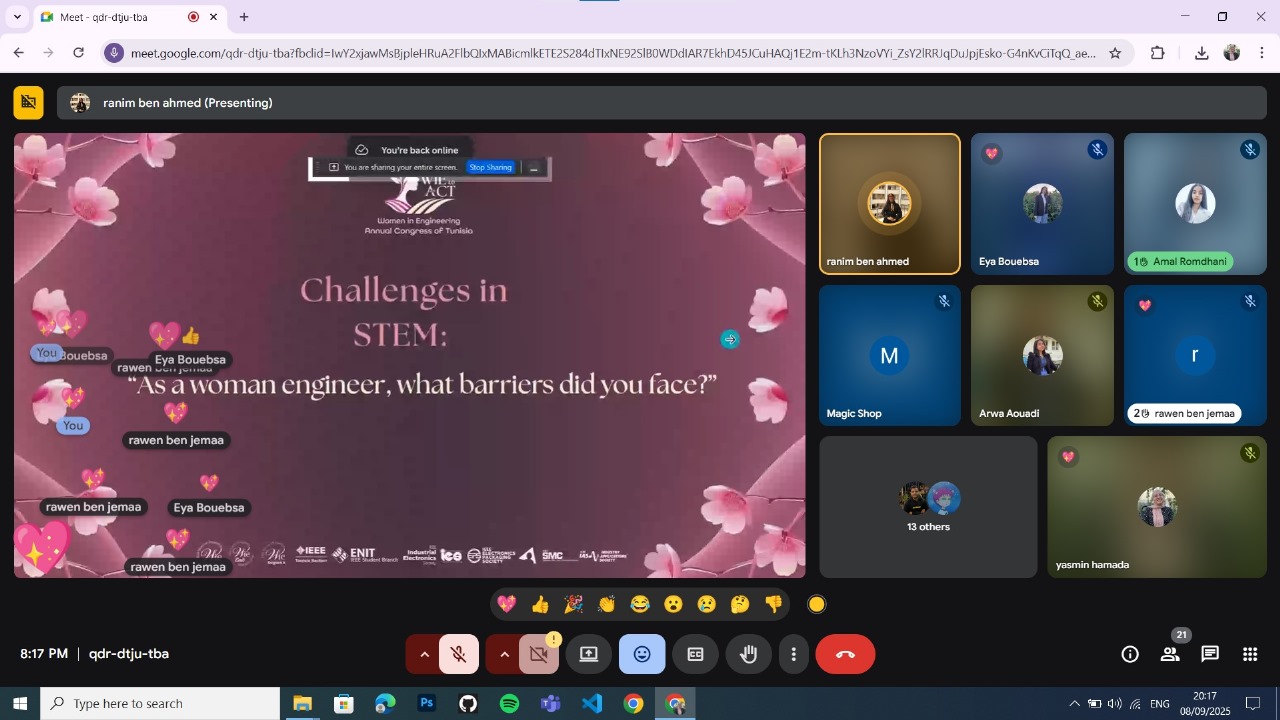Send the thumbs up reaction
Viewport: 1280px width, 720px height.
coord(540,605)
